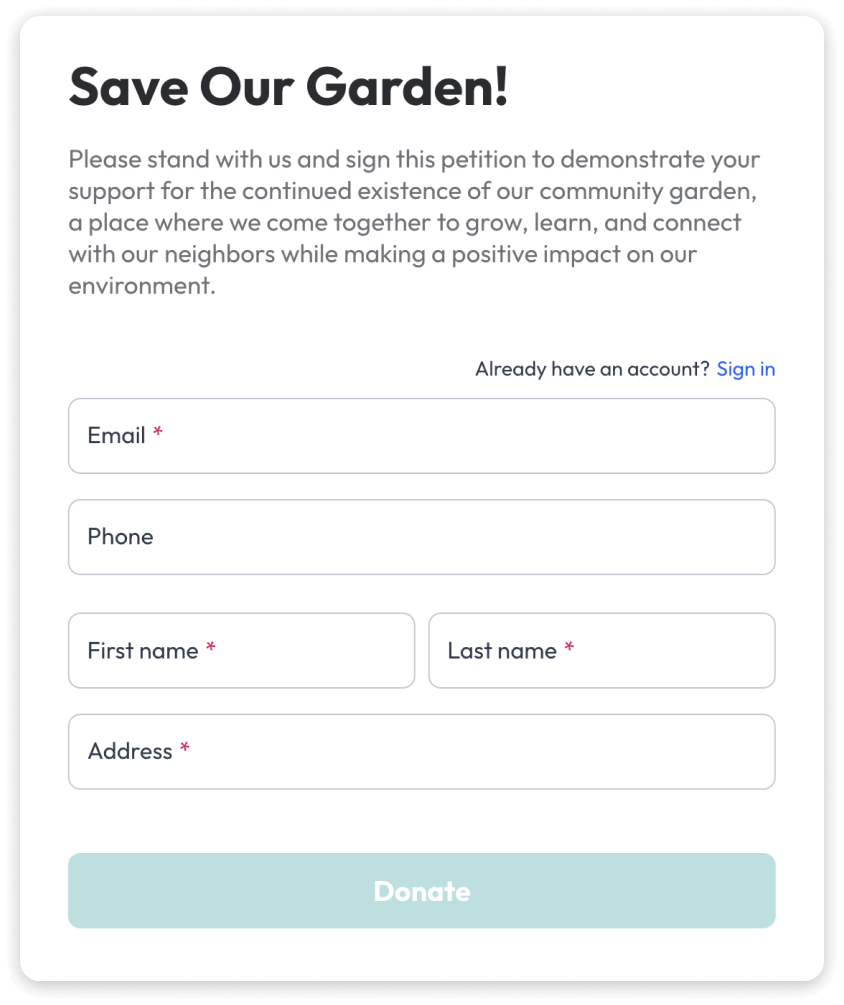Click the First name required asterisk
This screenshot has height=1005, width=844.
click(x=210, y=647)
